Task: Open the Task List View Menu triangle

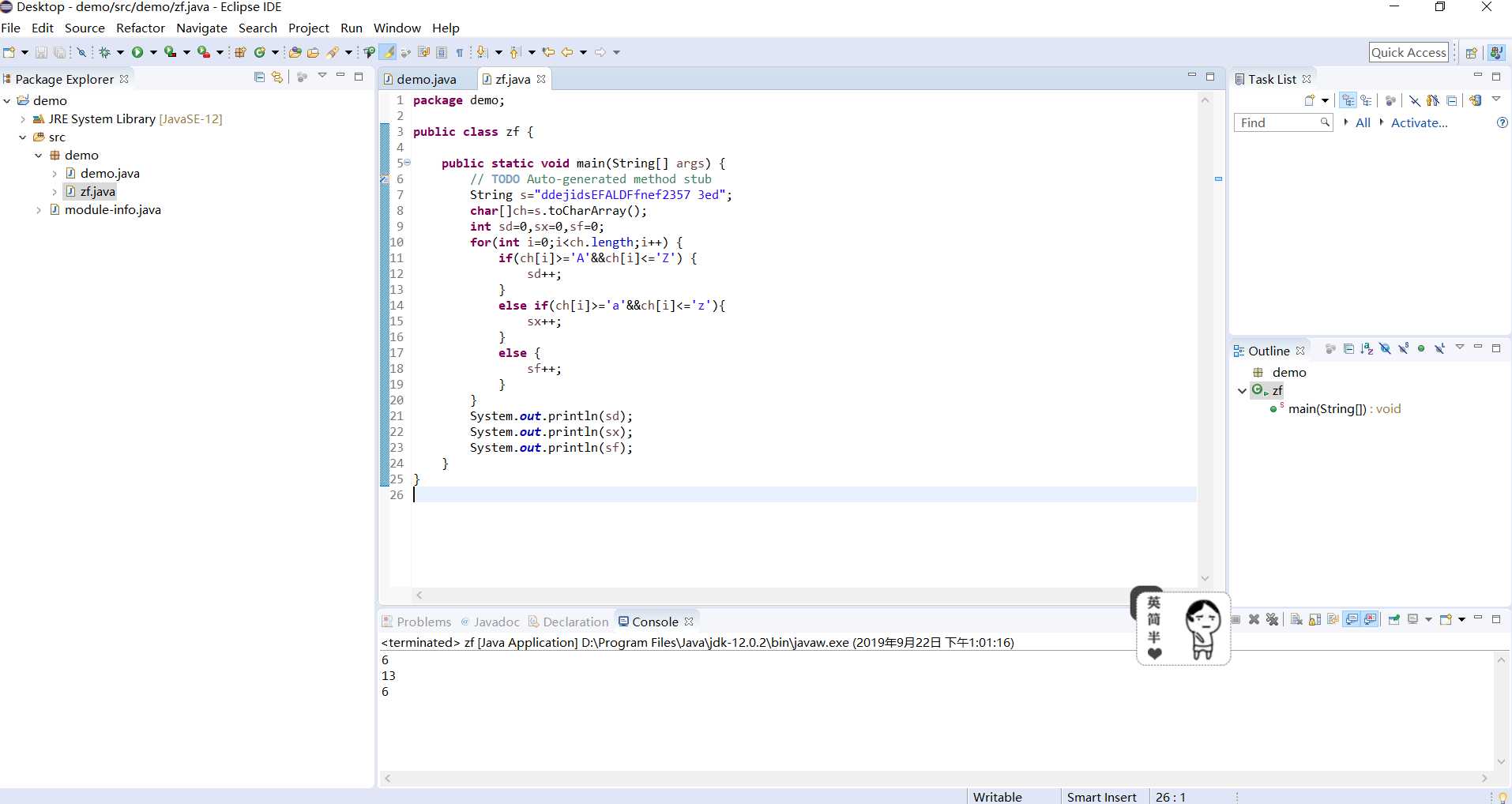Action: (x=1496, y=100)
